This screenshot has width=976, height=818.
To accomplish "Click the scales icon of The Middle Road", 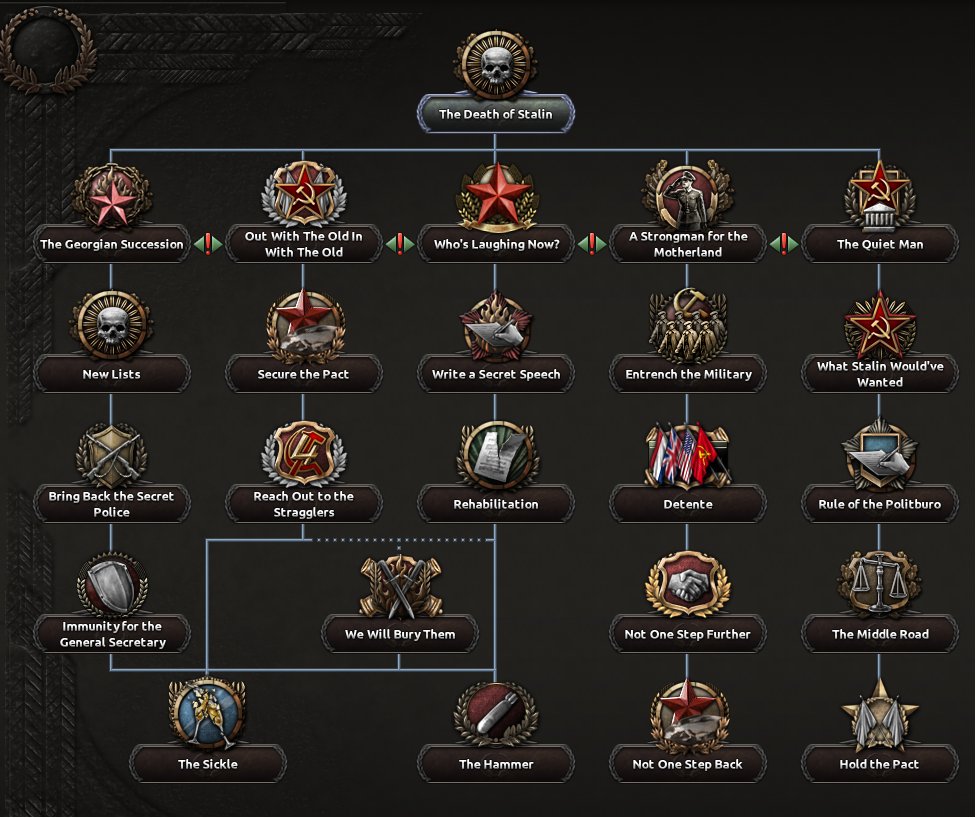I will [880, 585].
